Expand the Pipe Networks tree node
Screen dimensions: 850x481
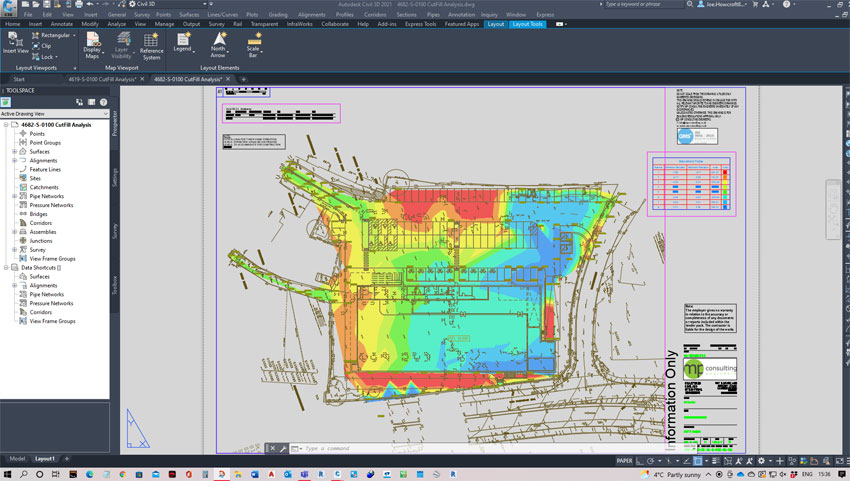15,196
